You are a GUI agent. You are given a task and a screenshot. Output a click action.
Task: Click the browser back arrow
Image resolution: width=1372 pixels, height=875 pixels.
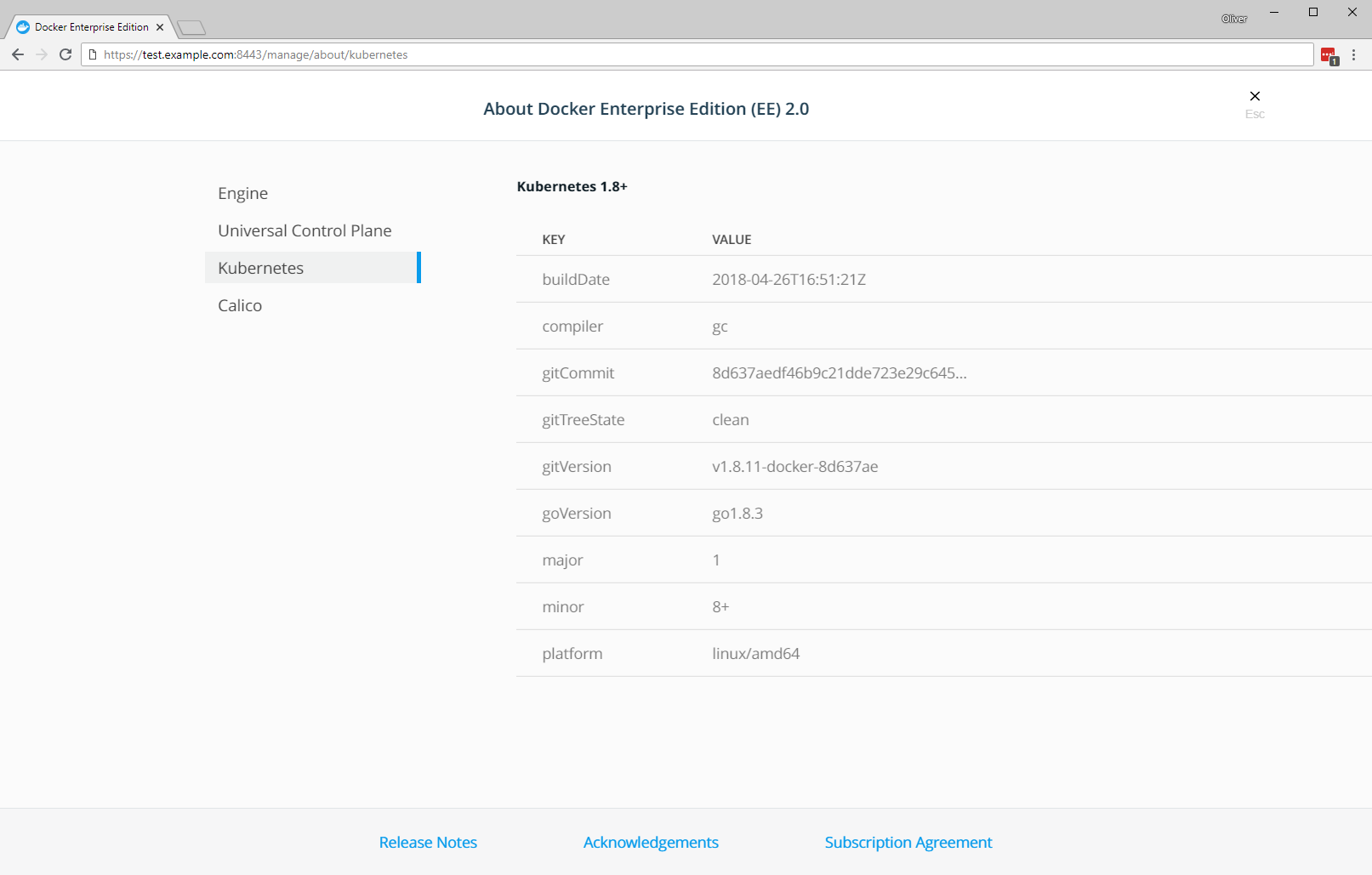coord(18,54)
